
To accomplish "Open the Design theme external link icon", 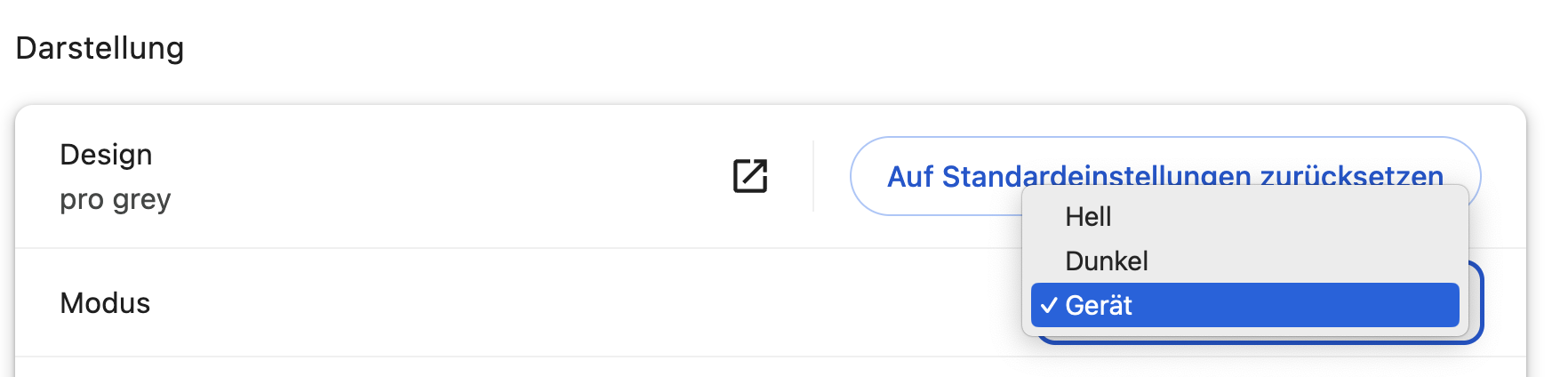I will (750, 176).
